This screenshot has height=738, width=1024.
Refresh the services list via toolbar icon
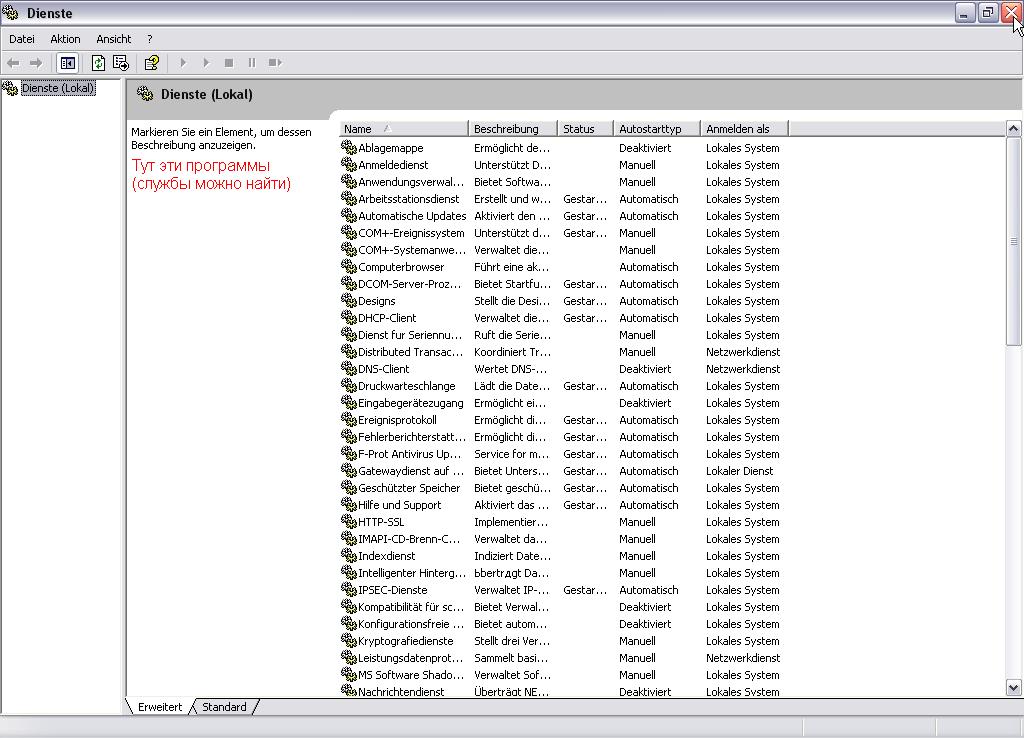click(x=98, y=63)
